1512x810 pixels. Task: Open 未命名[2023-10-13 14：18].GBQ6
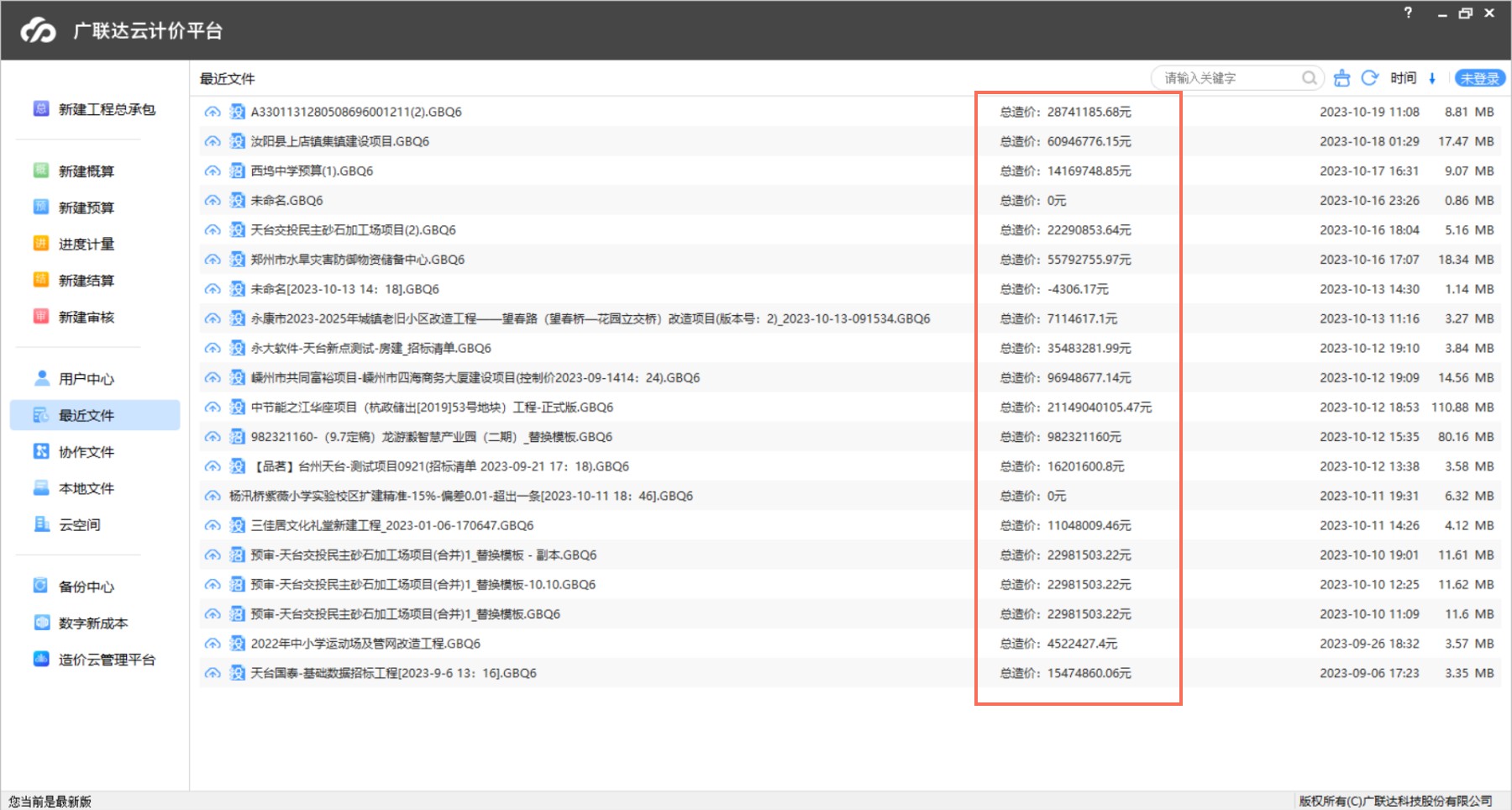[344, 289]
